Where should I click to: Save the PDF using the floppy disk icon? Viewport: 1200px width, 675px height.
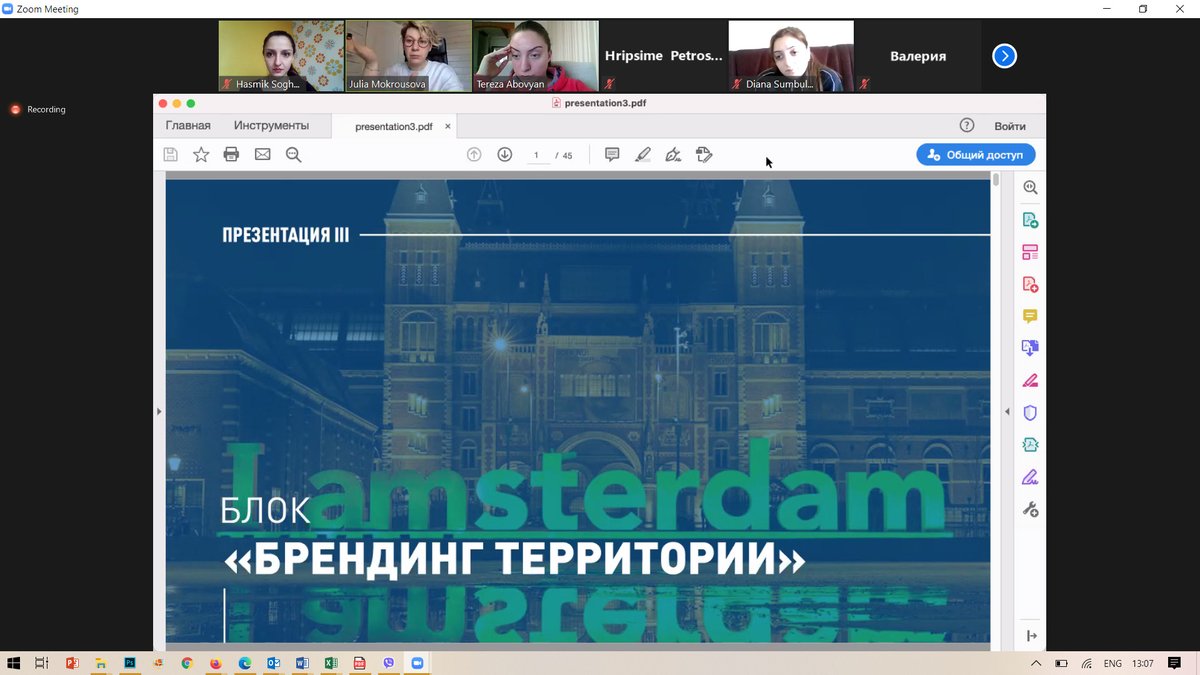pyautogui.click(x=170, y=154)
